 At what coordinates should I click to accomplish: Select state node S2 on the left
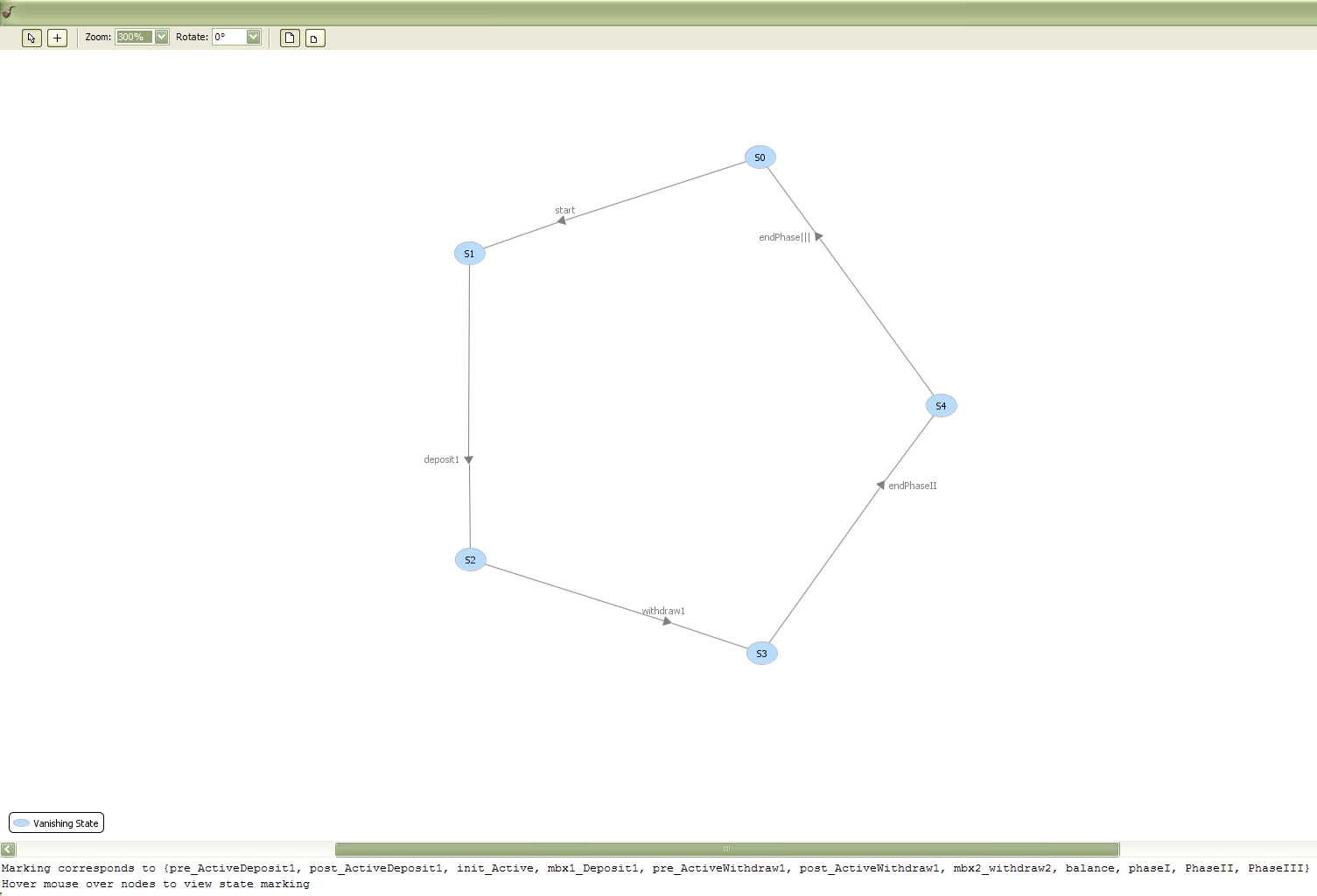point(470,559)
